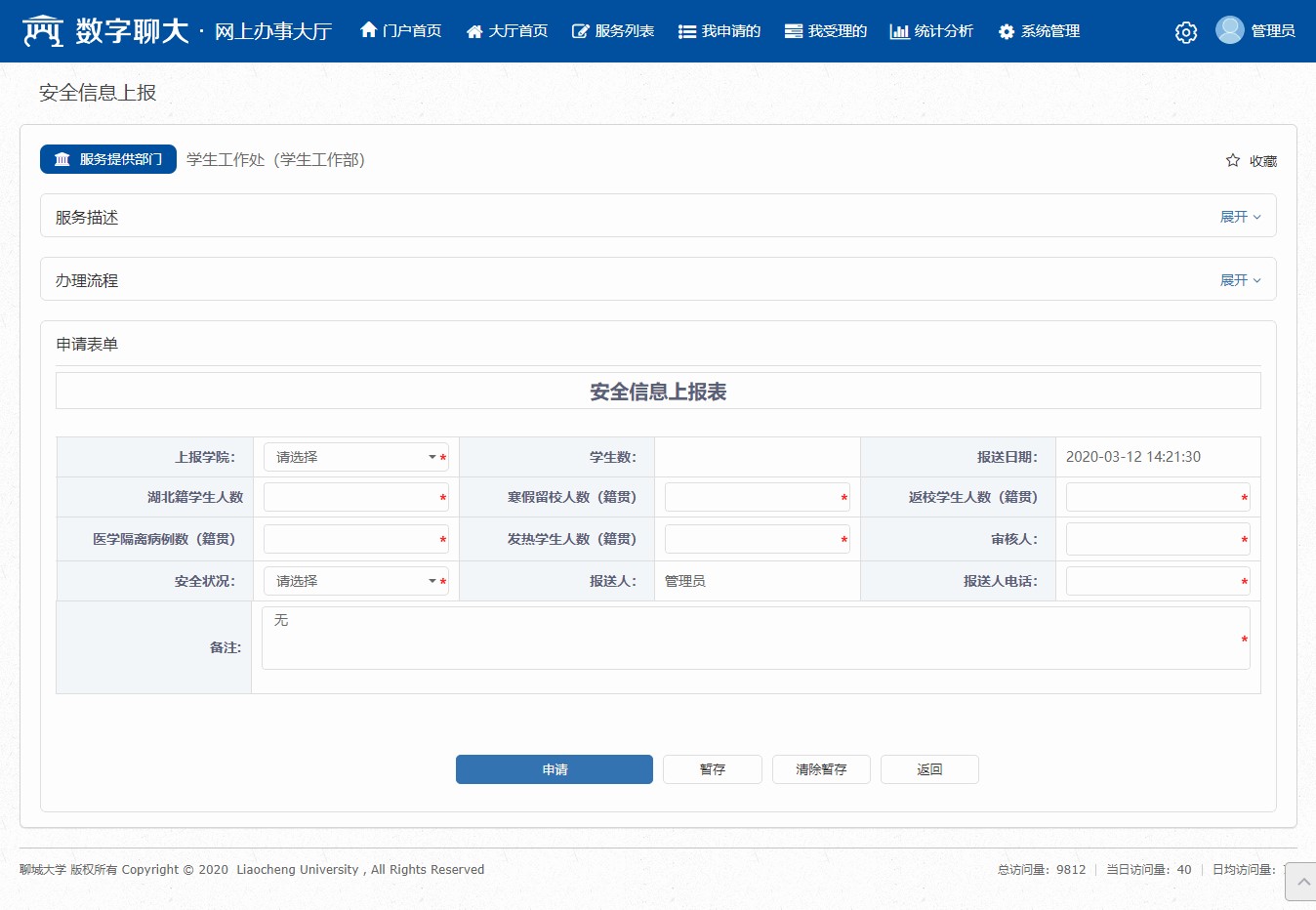Open the 安全状况 dropdown
Image resolution: width=1316 pixels, height=910 pixels.
355,581
